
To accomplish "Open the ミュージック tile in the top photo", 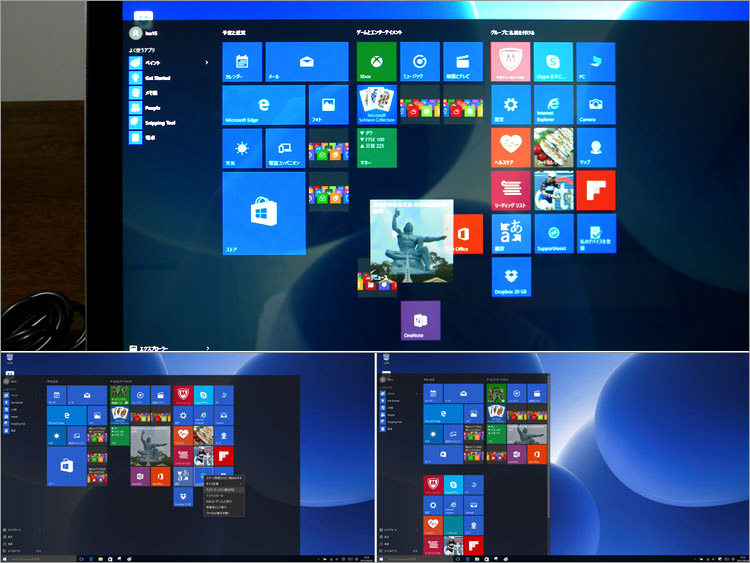I will click(419, 62).
